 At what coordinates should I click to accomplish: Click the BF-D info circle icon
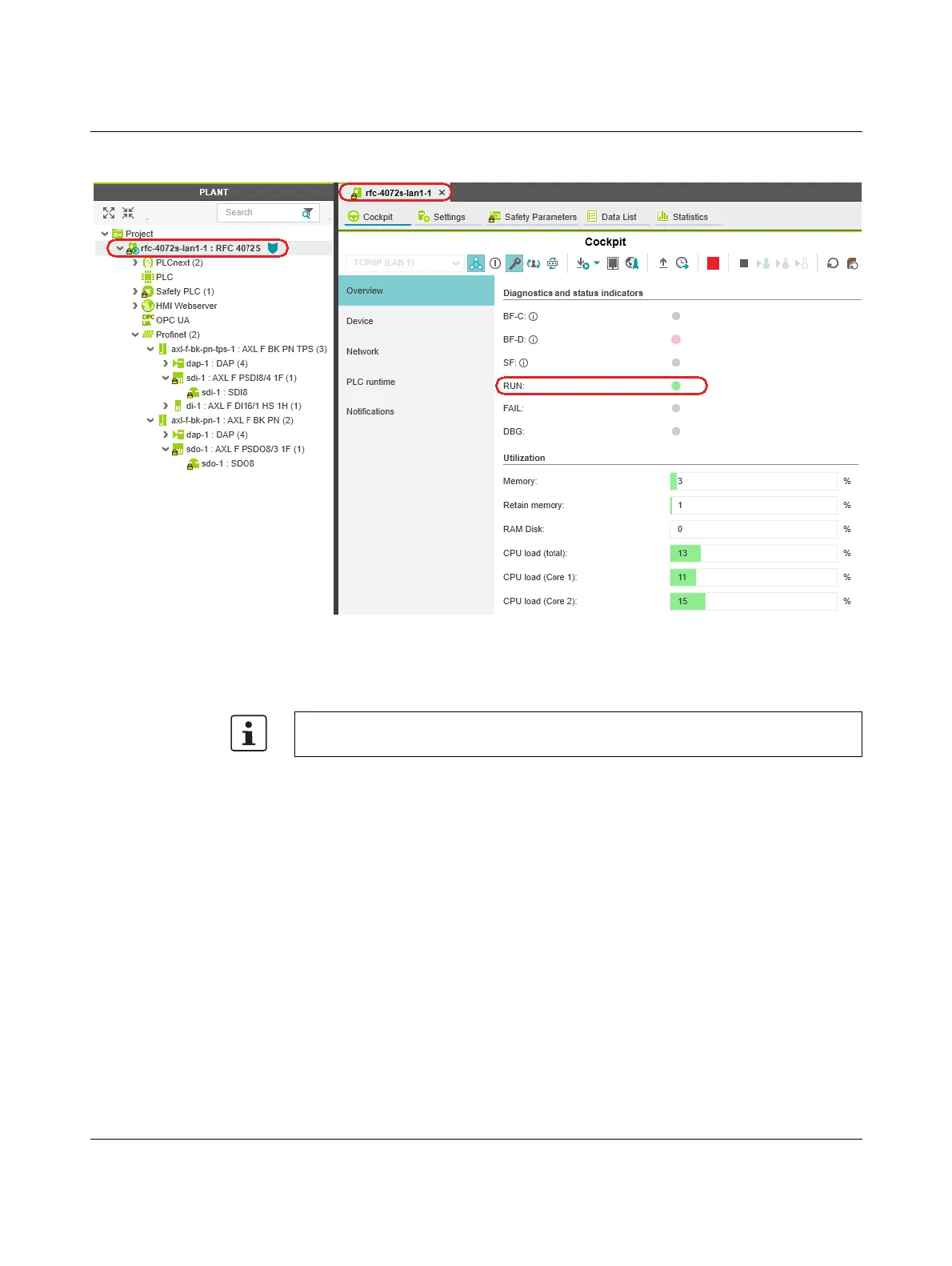pyautogui.click(x=534, y=339)
